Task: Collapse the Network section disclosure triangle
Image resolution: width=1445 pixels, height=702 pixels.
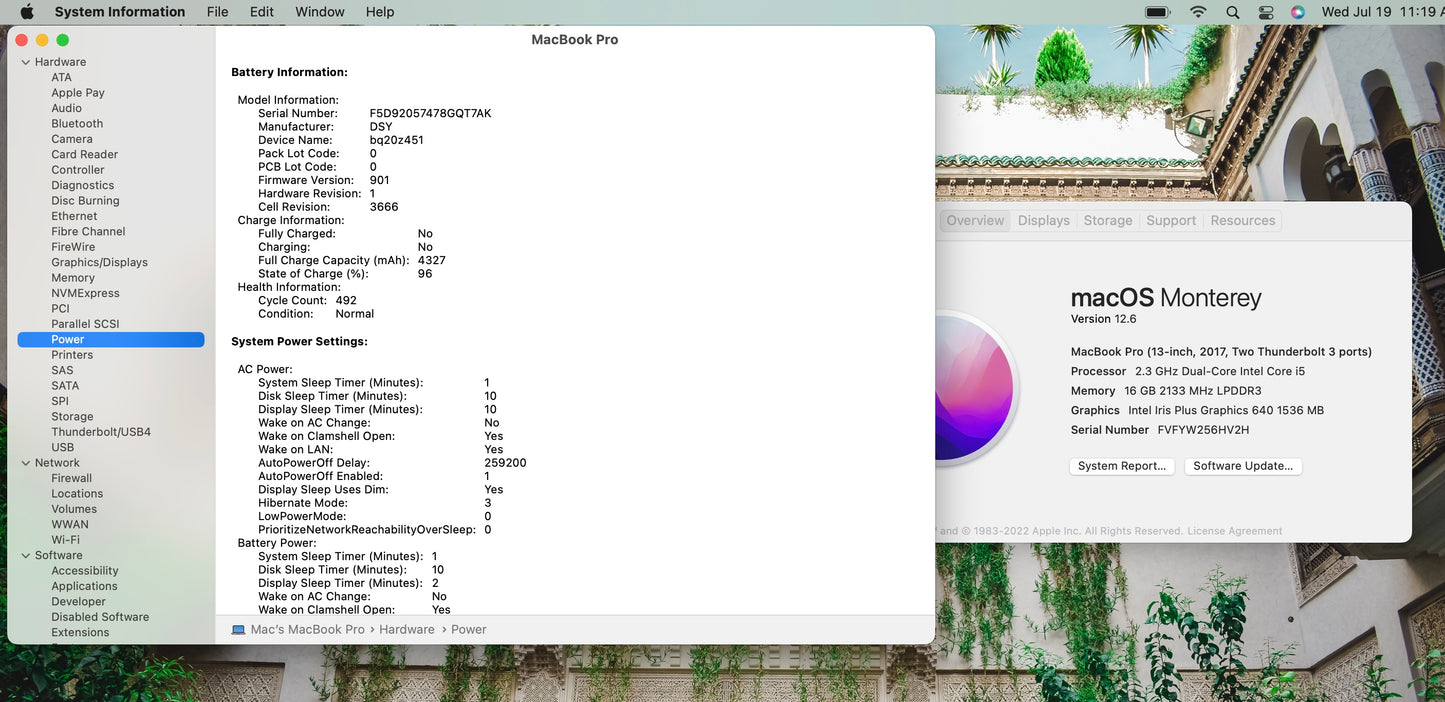Action: click(26, 463)
